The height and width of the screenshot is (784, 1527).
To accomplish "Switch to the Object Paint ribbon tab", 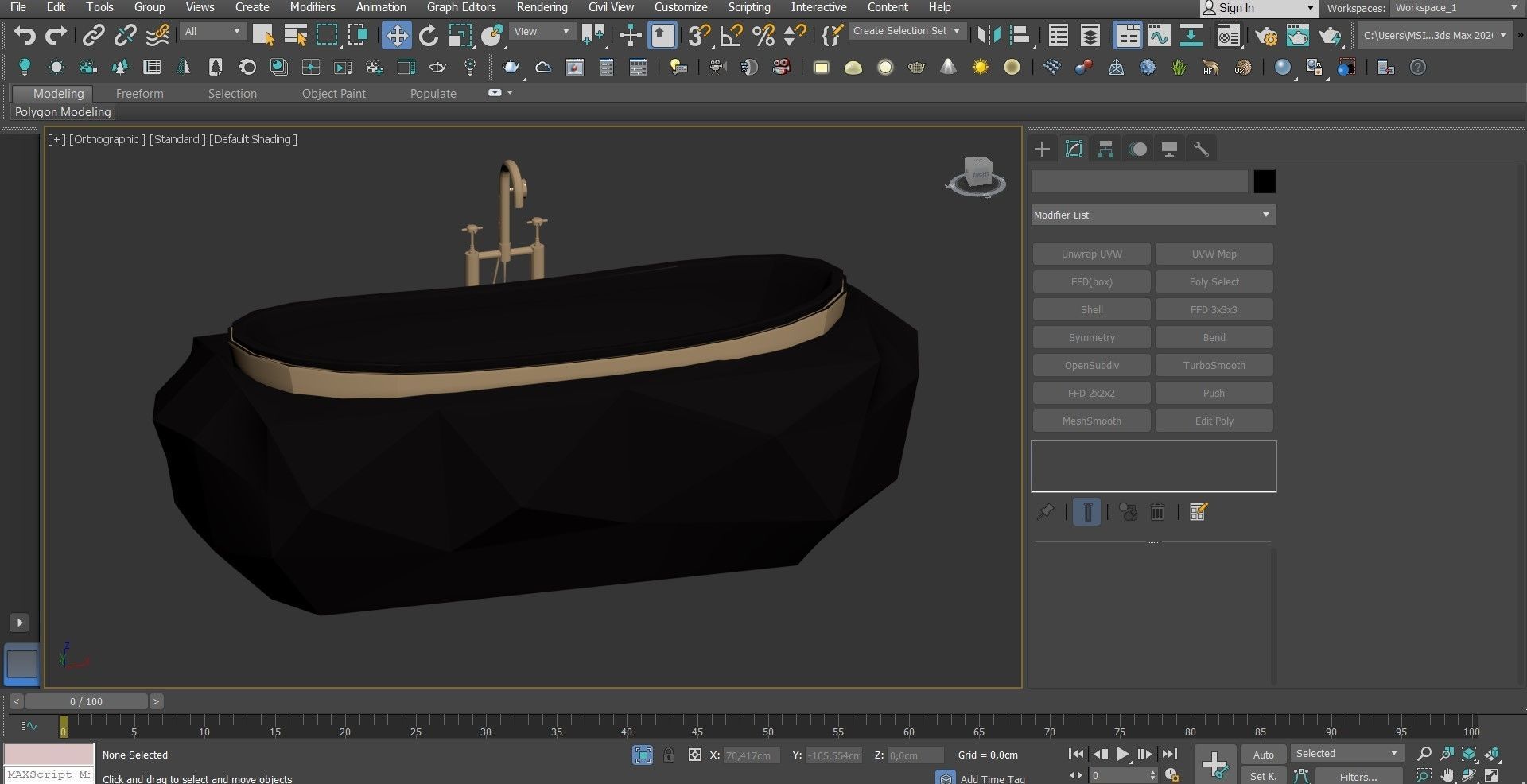I will pyautogui.click(x=334, y=94).
